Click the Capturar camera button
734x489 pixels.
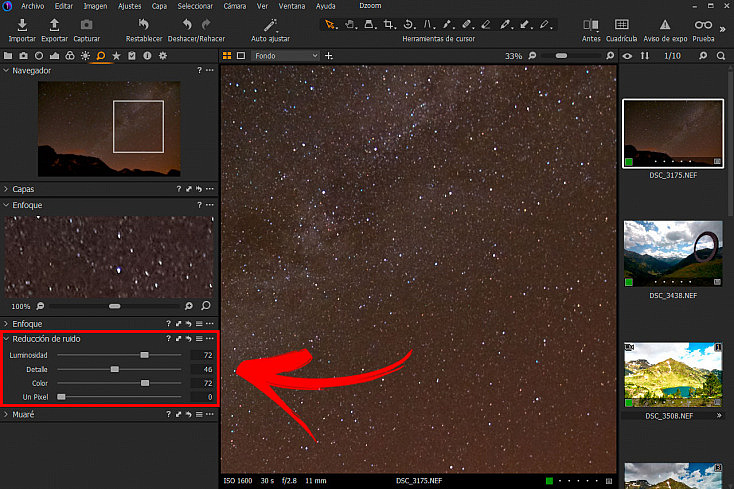pyautogui.click(x=87, y=30)
